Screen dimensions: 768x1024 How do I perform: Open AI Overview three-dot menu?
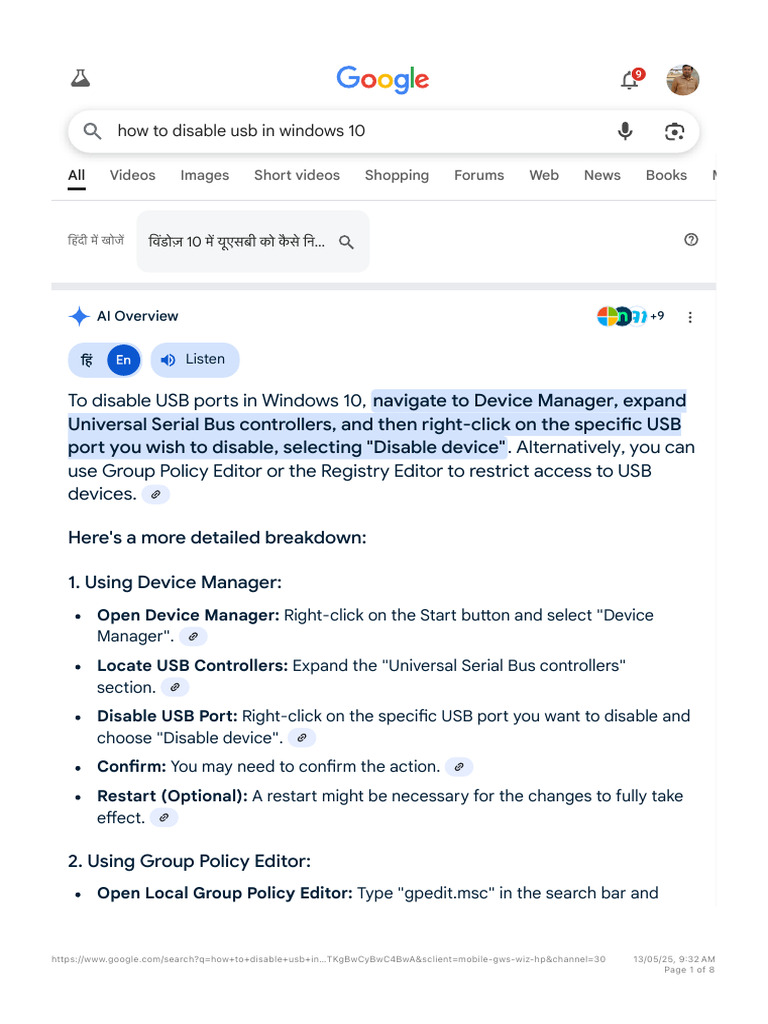click(690, 317)
